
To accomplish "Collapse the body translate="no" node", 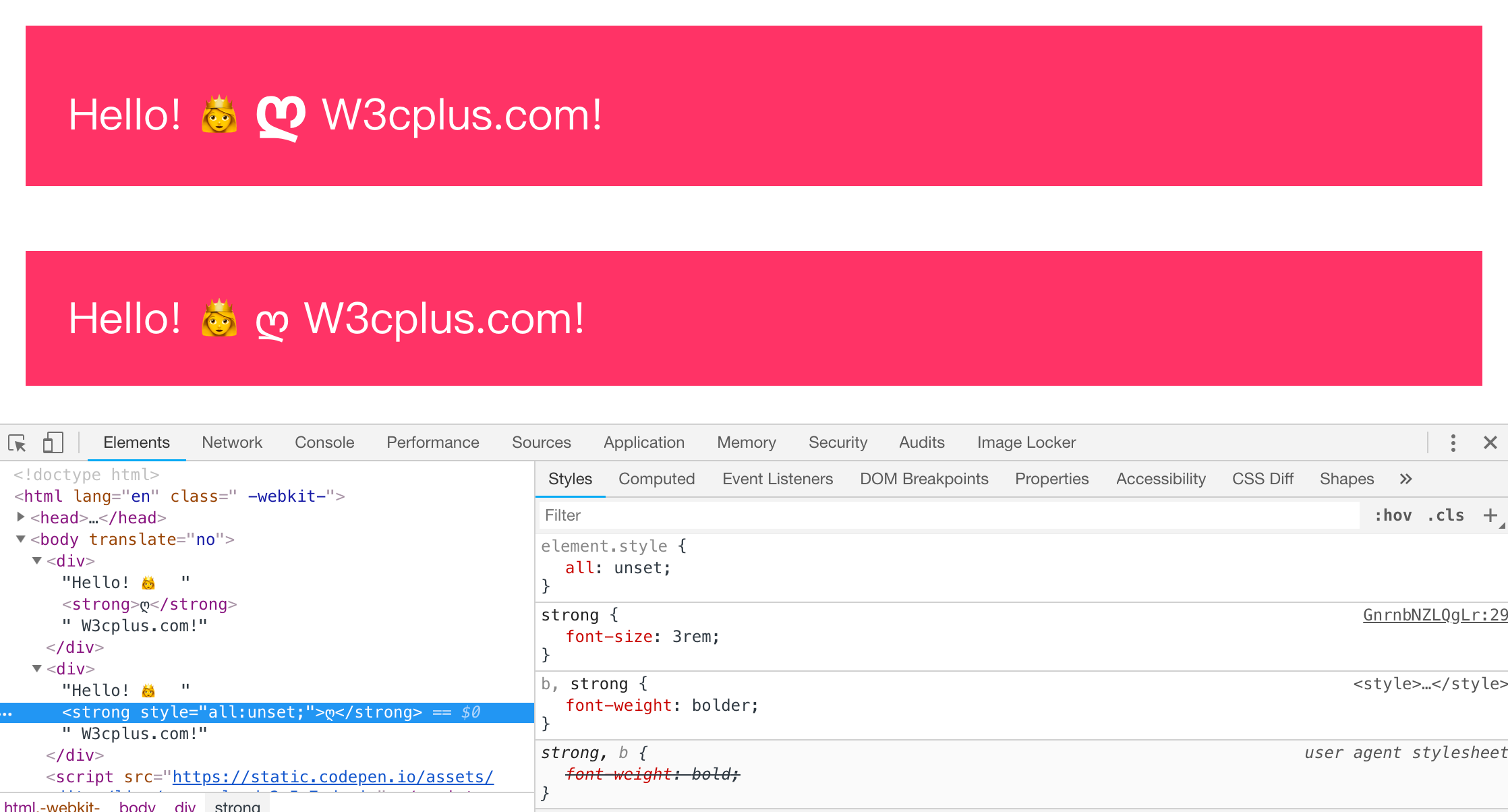I will coord(21,539).
